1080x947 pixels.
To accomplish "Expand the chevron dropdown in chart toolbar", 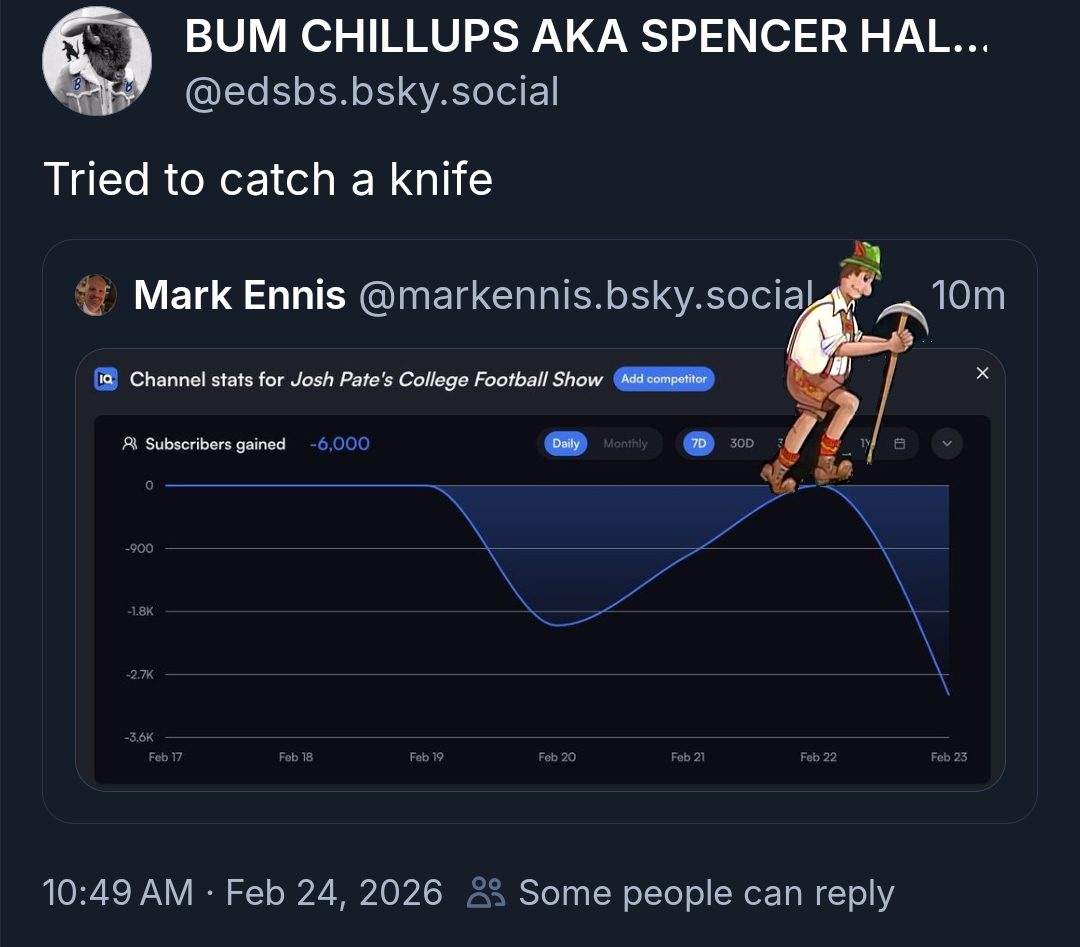I will [947, 444].
